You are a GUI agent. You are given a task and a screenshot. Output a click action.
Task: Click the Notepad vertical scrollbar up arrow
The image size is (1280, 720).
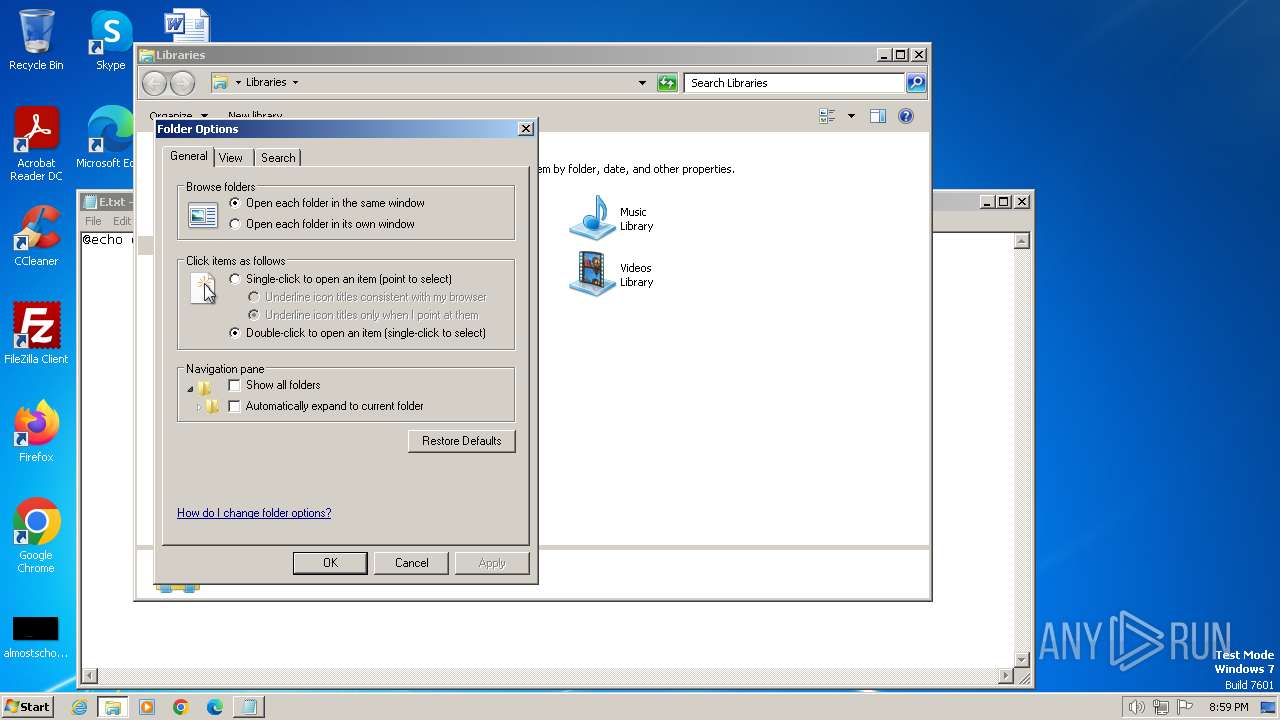(x=1022, y=241)
